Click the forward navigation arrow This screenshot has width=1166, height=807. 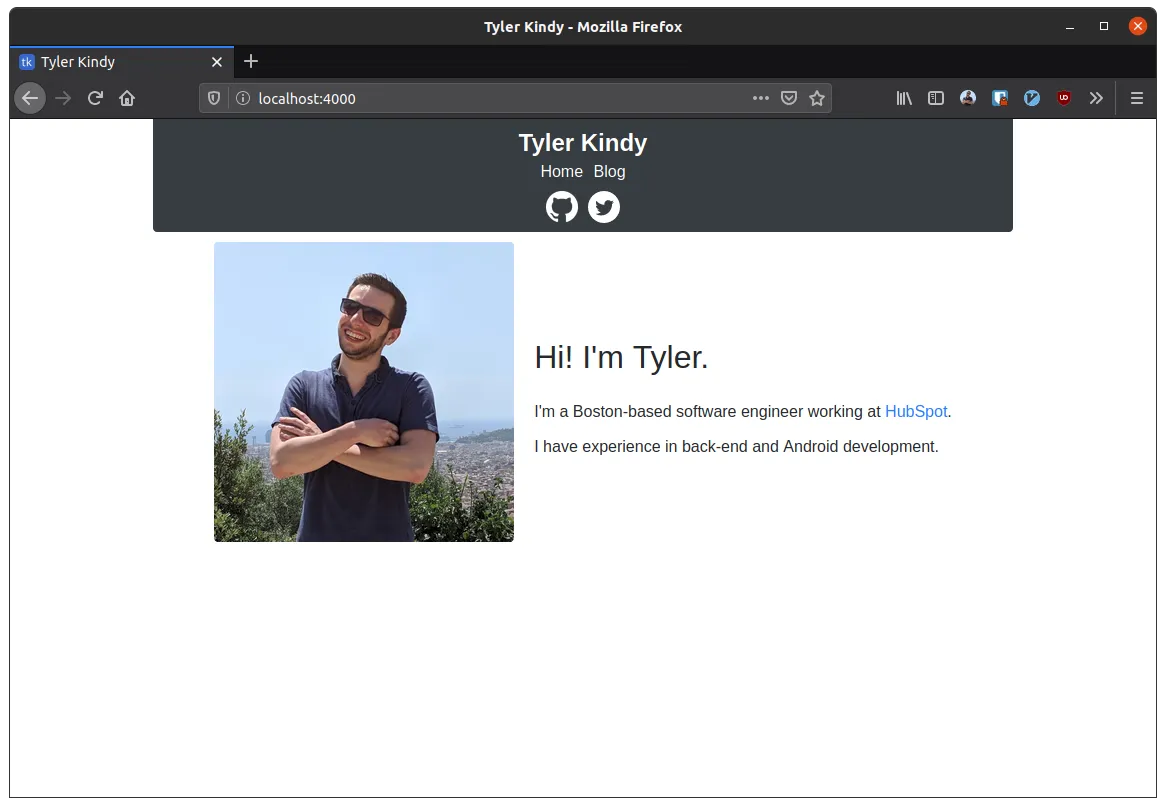[63, 98]
